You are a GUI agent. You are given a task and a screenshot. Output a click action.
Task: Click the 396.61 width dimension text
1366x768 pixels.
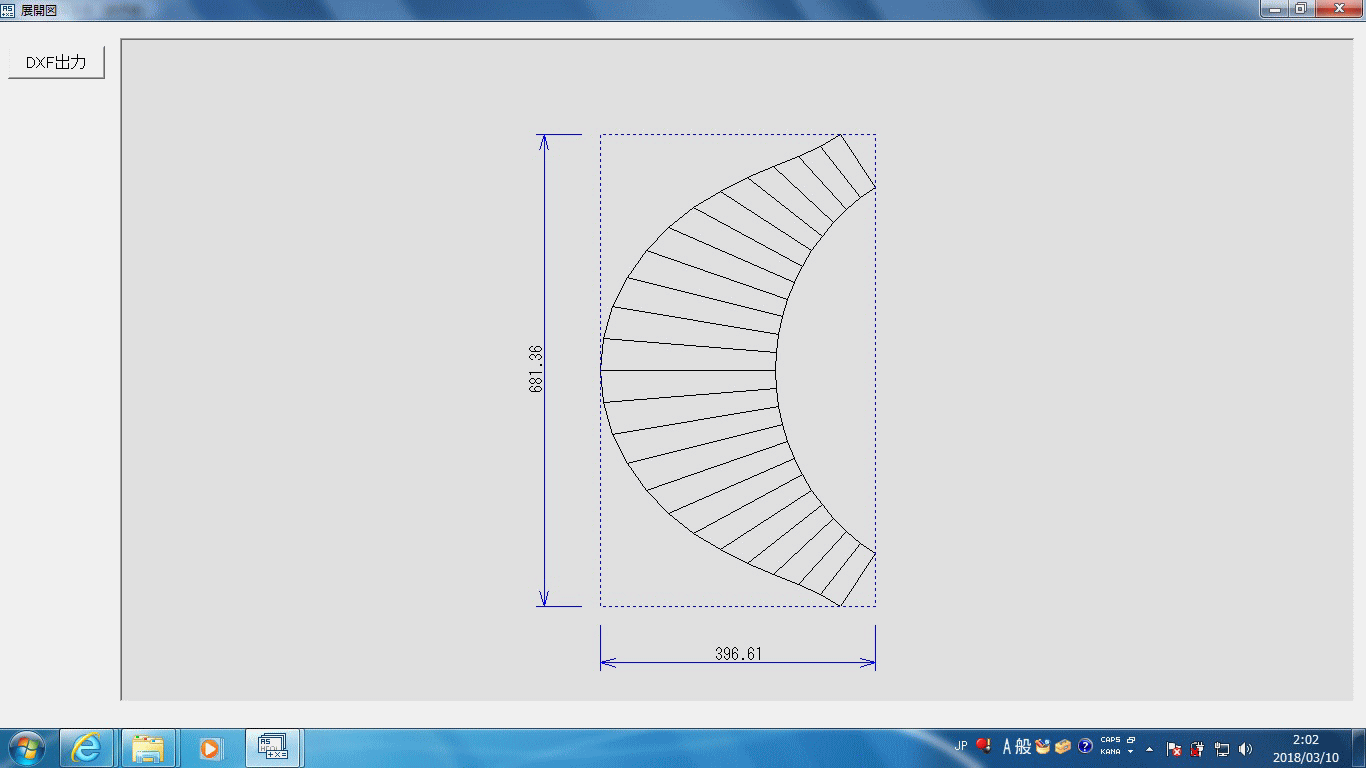pos(738,654)
